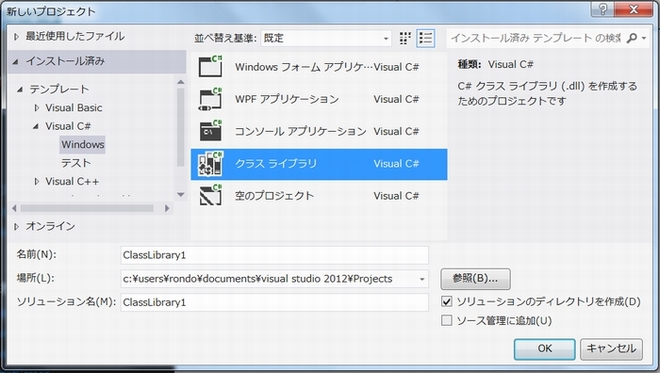This screenshot has width=660, height=373.
Task: Collapse the テンプレート tree node
Action: 20,89
